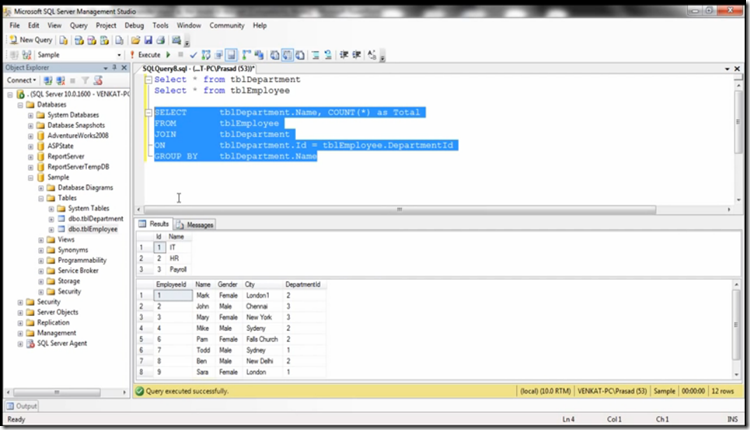Display Estimated Execution Plan

click(x=206, y=55)
